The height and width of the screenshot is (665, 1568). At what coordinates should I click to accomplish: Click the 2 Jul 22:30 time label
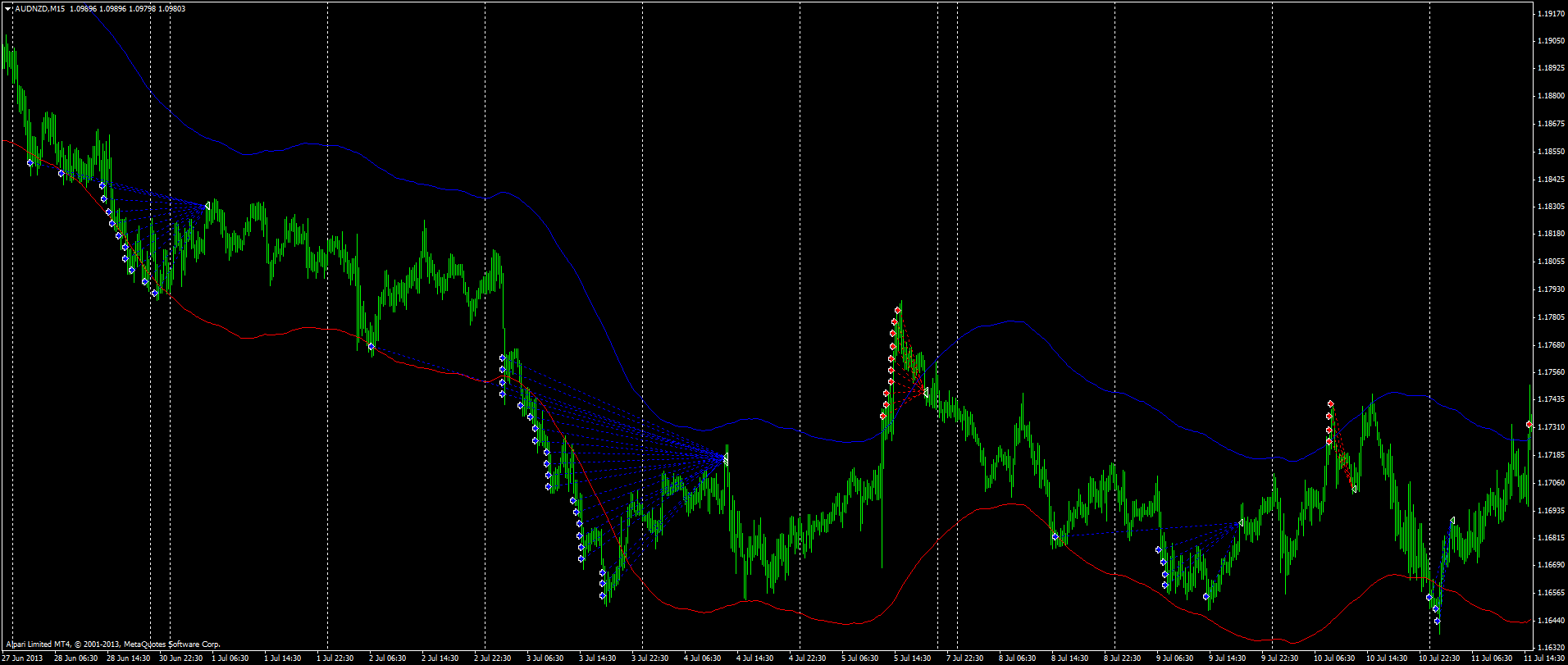coord(491,658)
